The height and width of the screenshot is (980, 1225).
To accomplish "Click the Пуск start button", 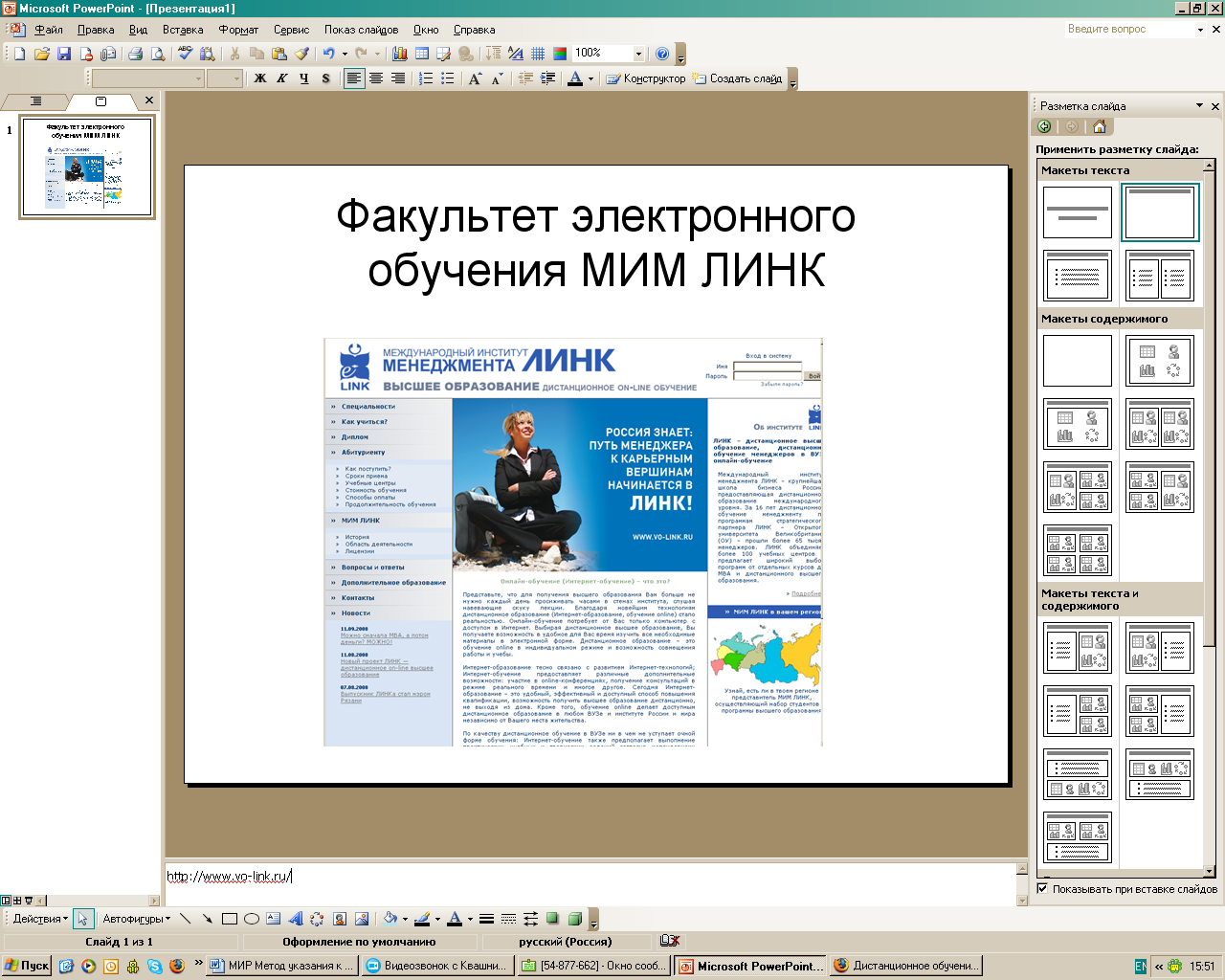I will [x=27, y=966].
